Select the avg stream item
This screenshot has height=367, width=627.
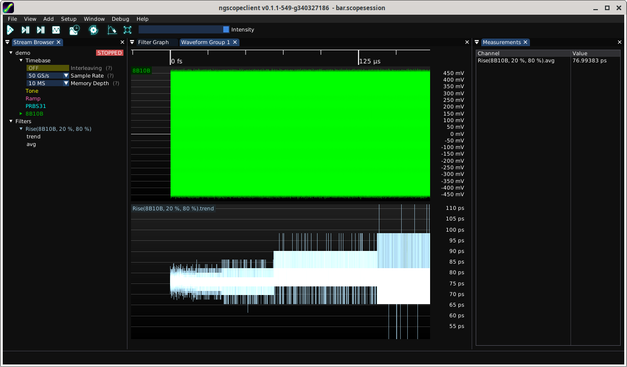coord(31,144)
